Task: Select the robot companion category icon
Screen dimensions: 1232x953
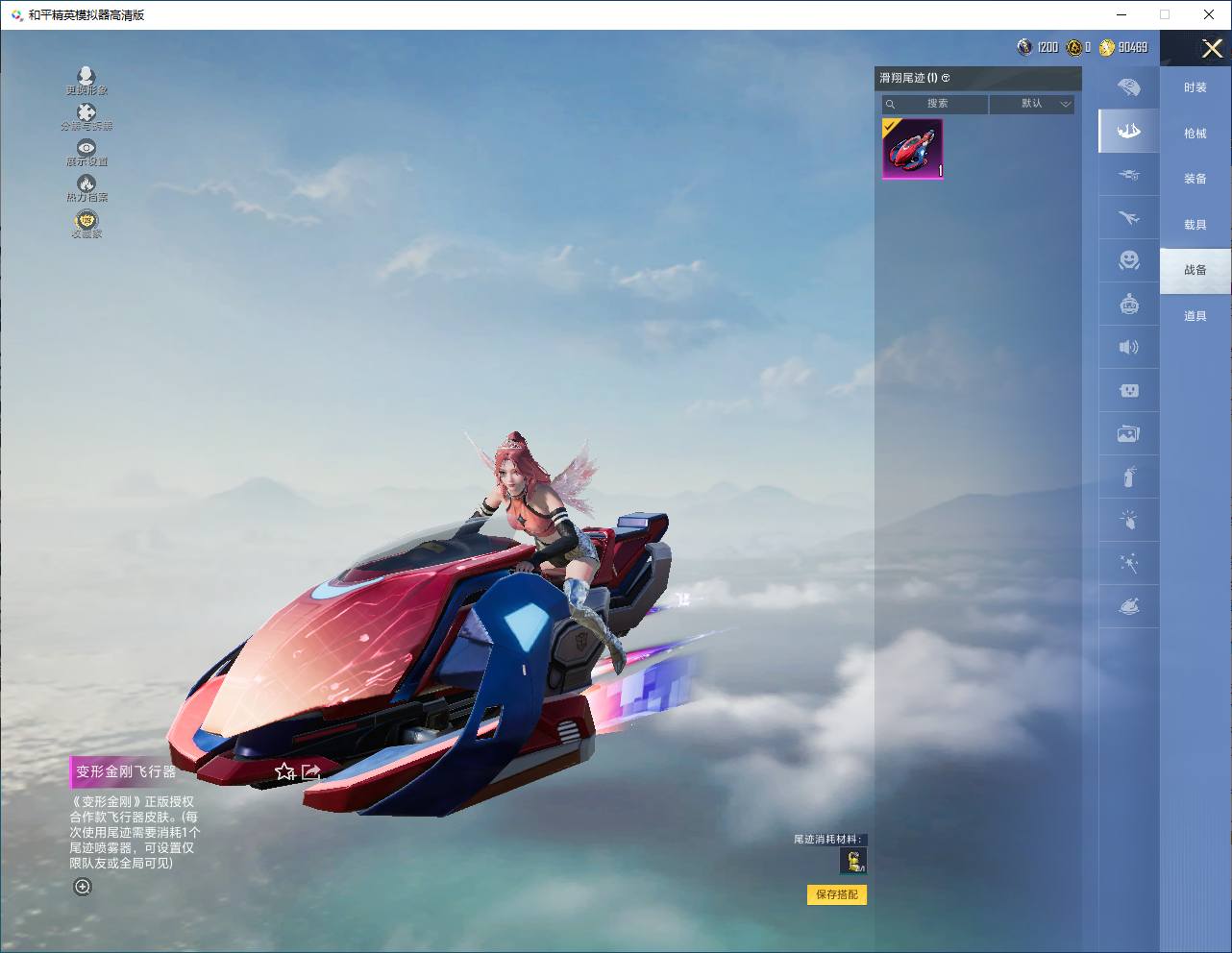Action: 1129,304
